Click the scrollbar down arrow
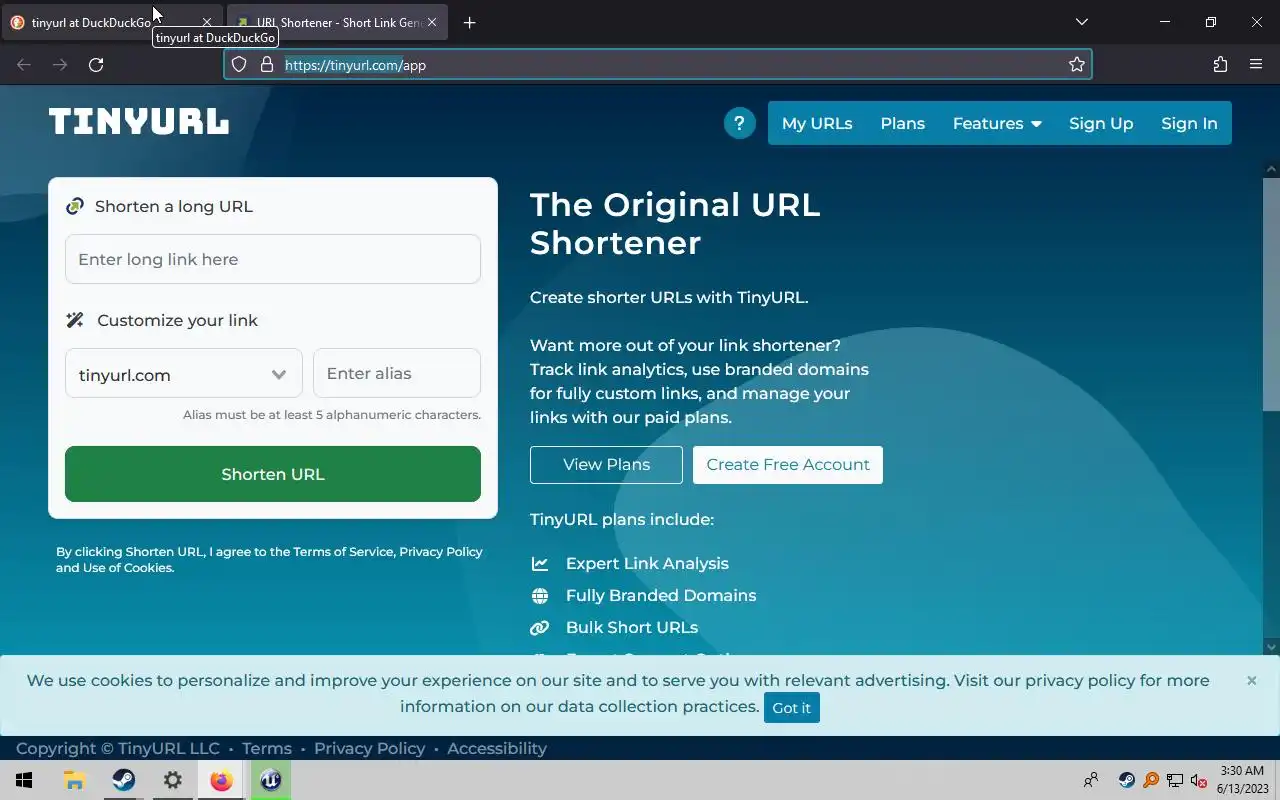Image resolution: width=1280 pixels, height=800 pixels. [1271, 647]
